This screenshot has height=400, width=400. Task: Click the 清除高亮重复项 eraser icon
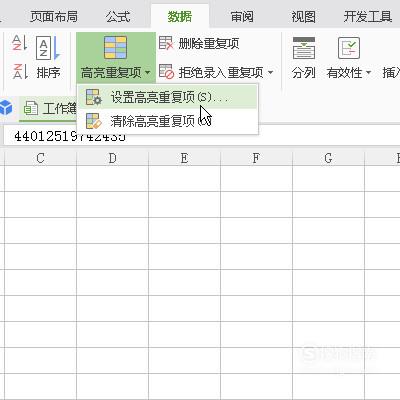coord(93,121)
